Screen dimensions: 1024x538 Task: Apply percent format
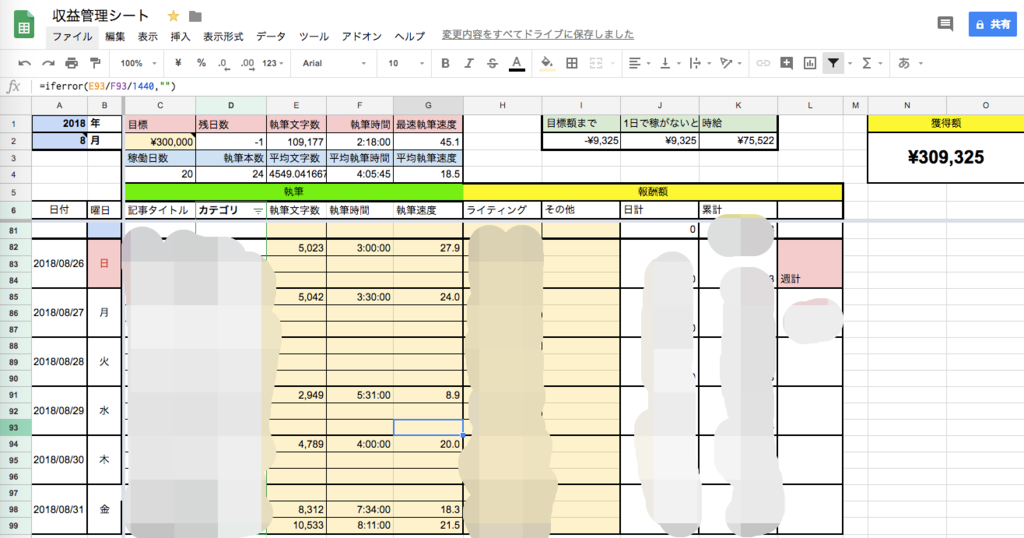point(201,63)
